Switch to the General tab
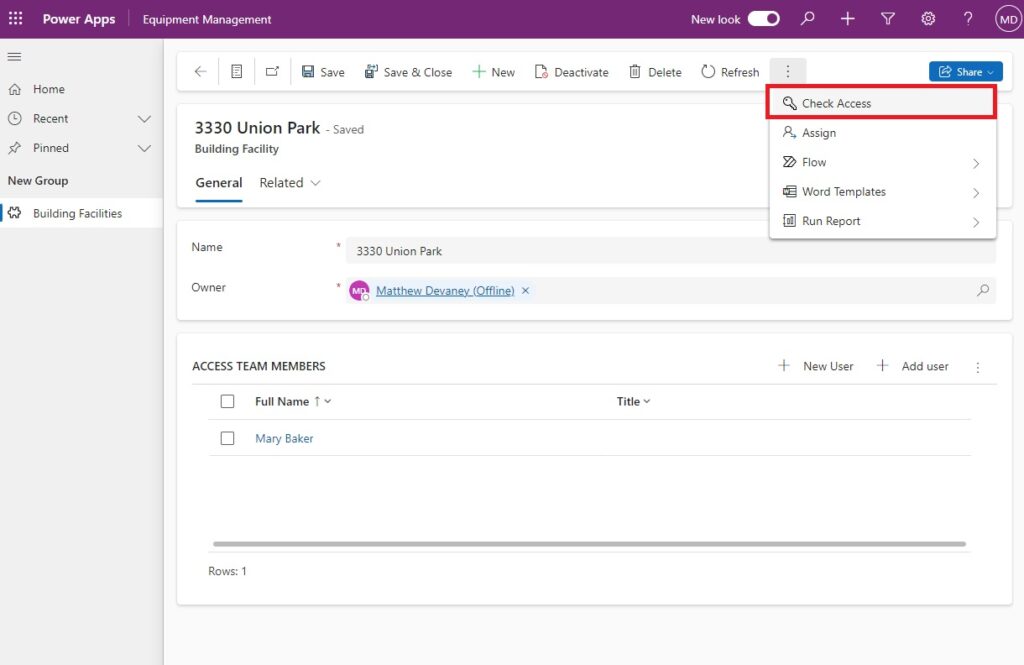1024x665 pixels. 218,183
